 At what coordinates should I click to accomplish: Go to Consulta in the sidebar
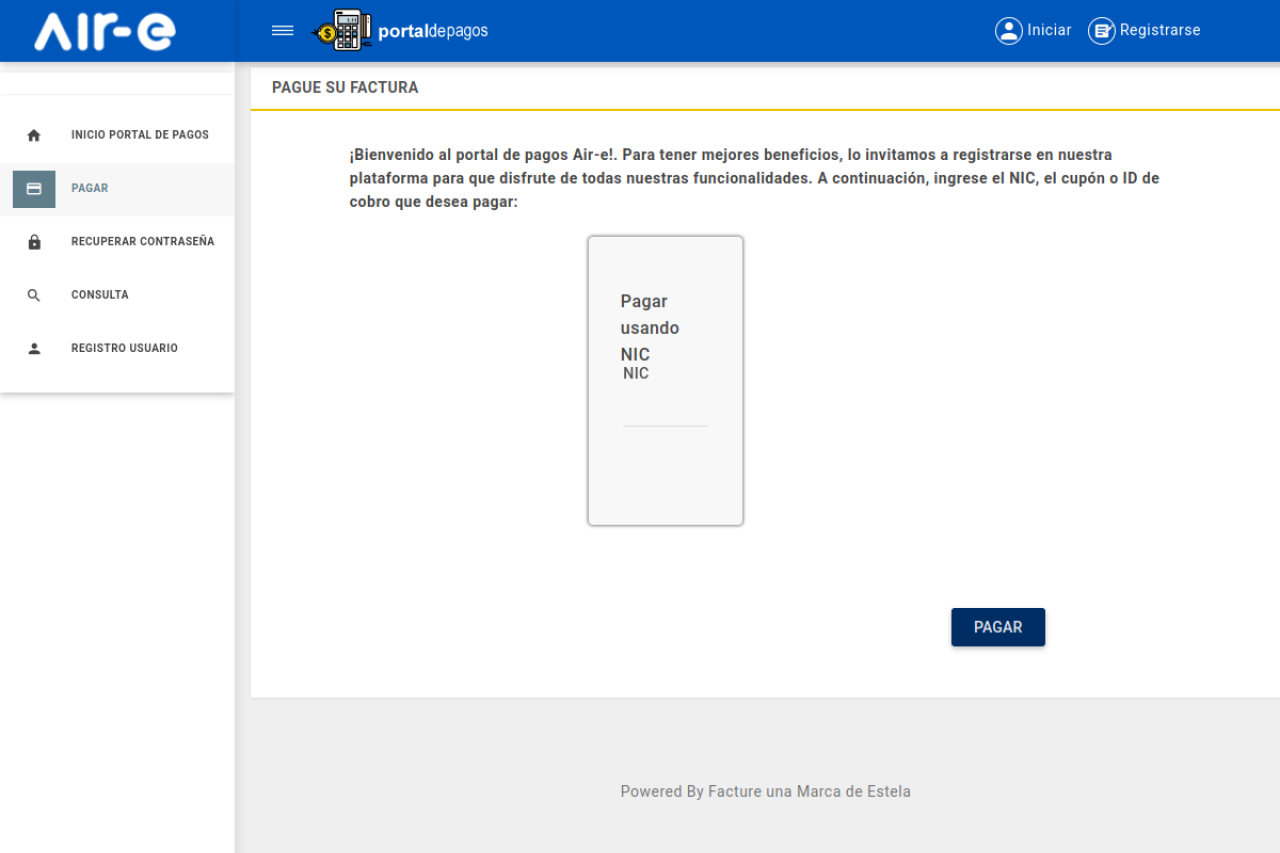click(x=100, y=295)
